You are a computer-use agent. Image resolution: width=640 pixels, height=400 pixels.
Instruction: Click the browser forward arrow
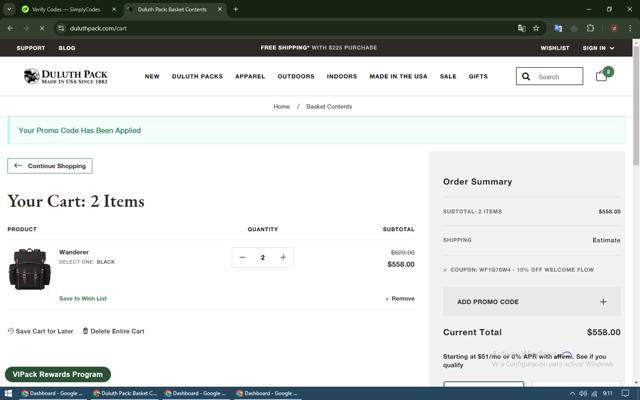pos(26,28)
